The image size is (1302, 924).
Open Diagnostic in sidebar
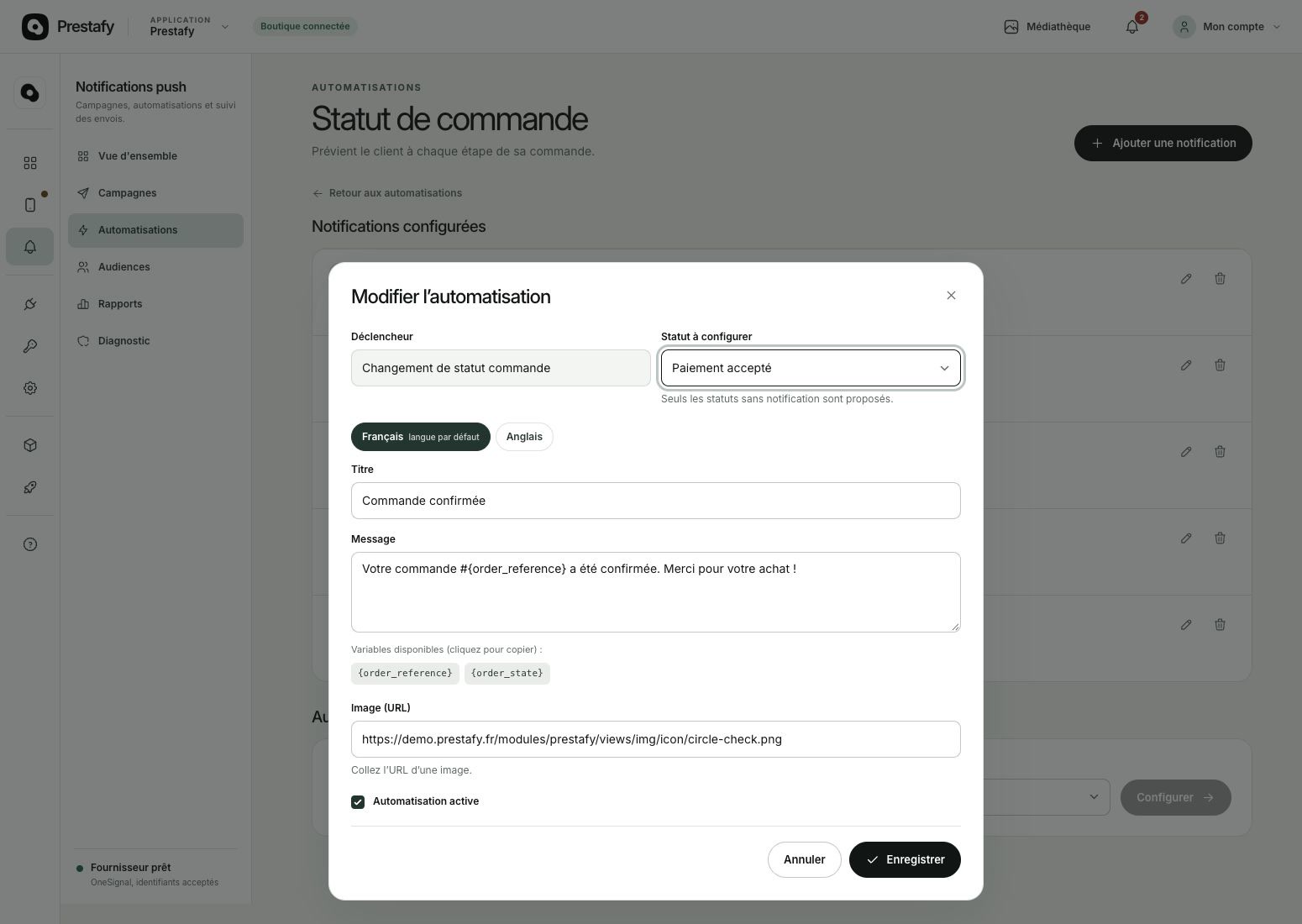(x=155, y=341)
